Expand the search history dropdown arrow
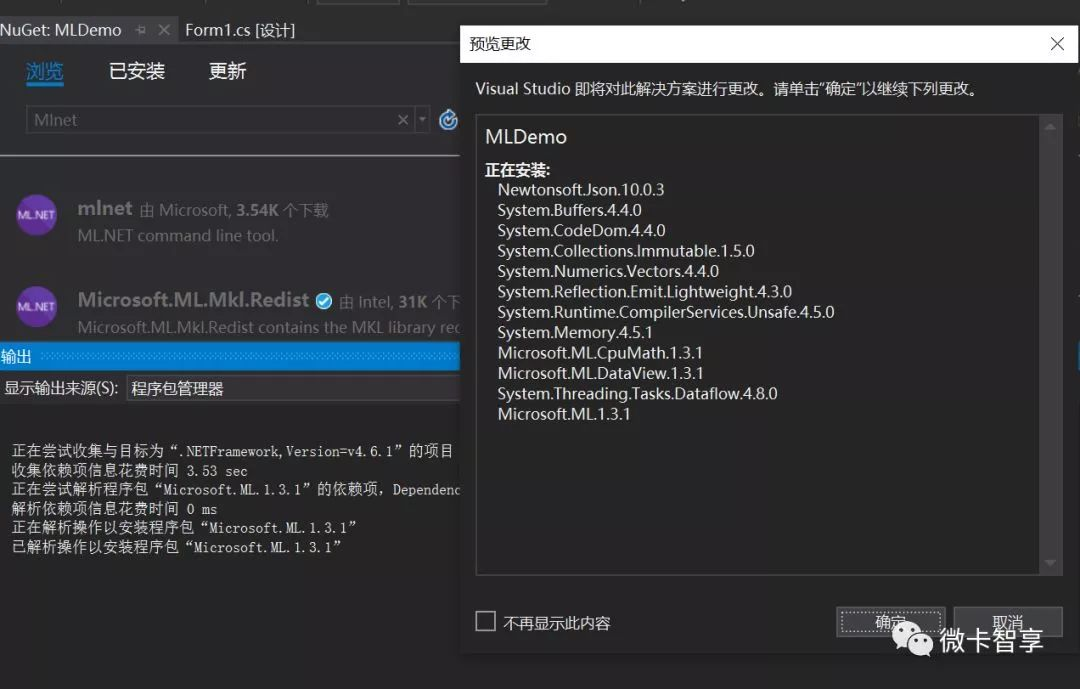1080x689 pixels. point(422,120)
